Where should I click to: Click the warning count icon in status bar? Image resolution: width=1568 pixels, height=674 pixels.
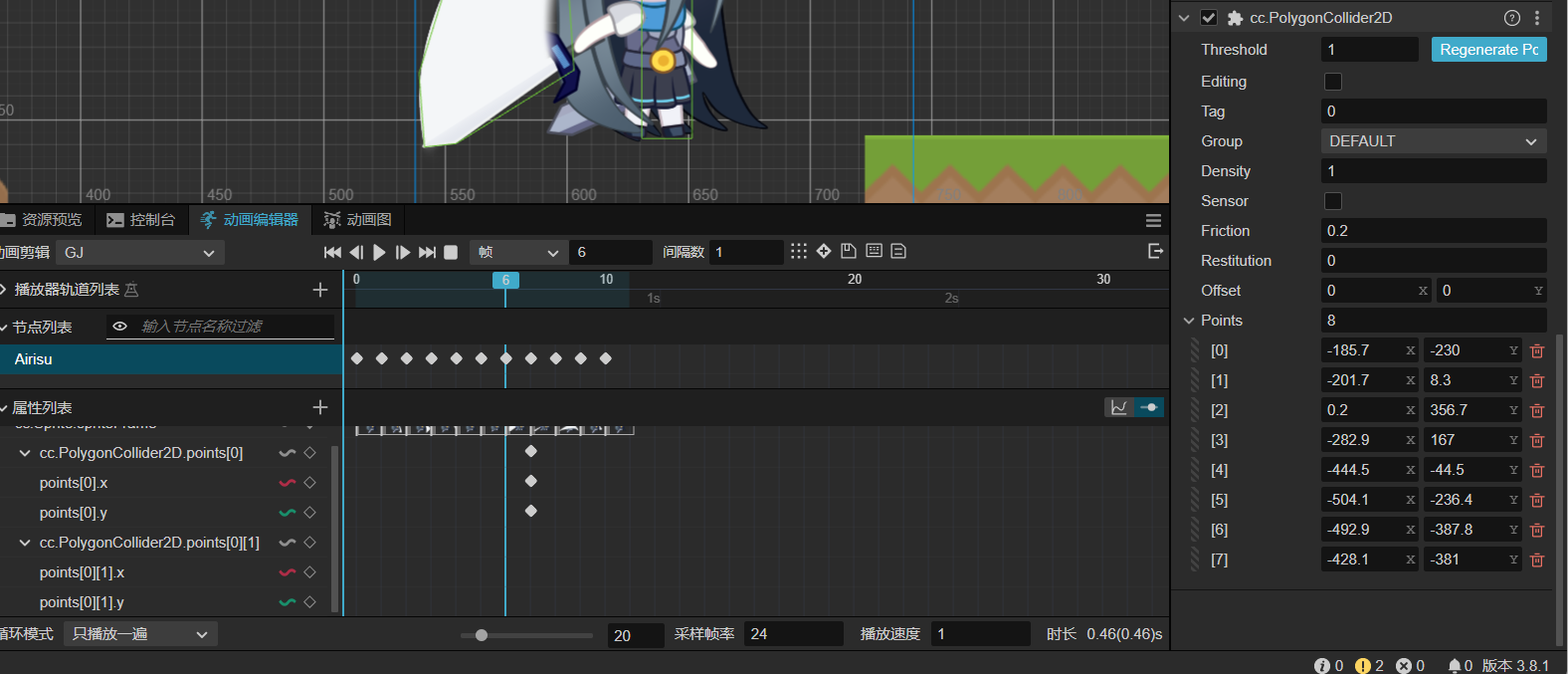(1363, 665)
